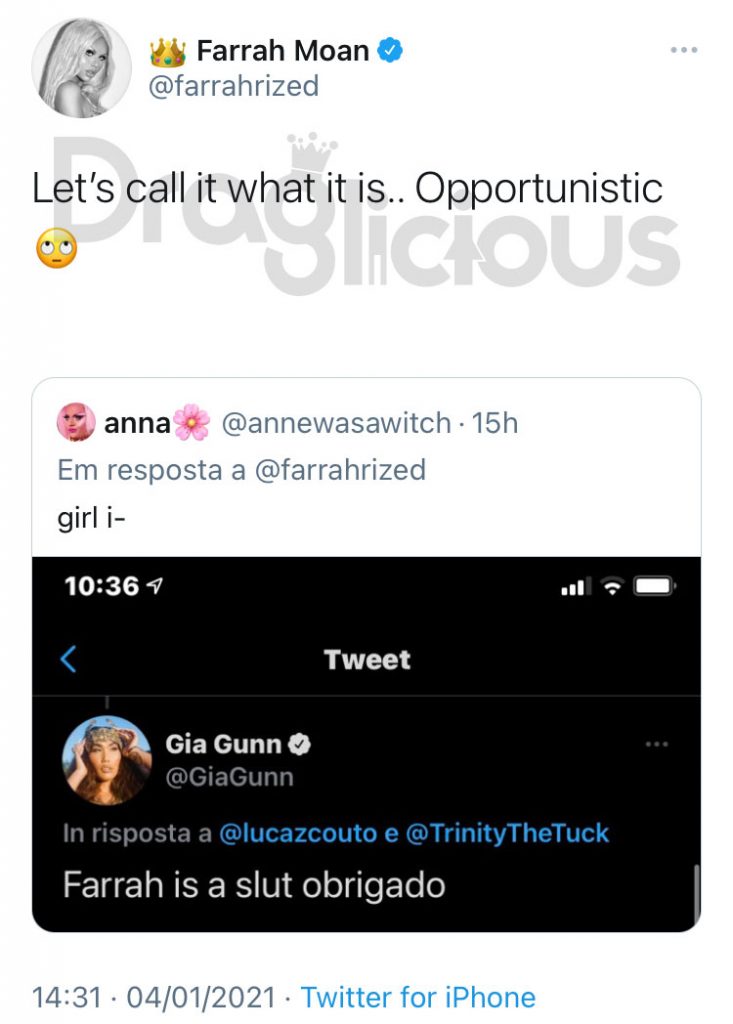Image resolution: width=733 pixels, height=1024 pixels.
Task: Click the @lucazcouto mention
Action: click(x=298, y=833)
